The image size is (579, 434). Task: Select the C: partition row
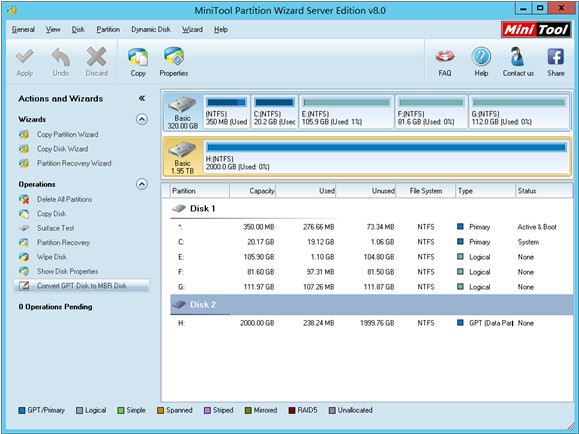click(x=371, y=242)
